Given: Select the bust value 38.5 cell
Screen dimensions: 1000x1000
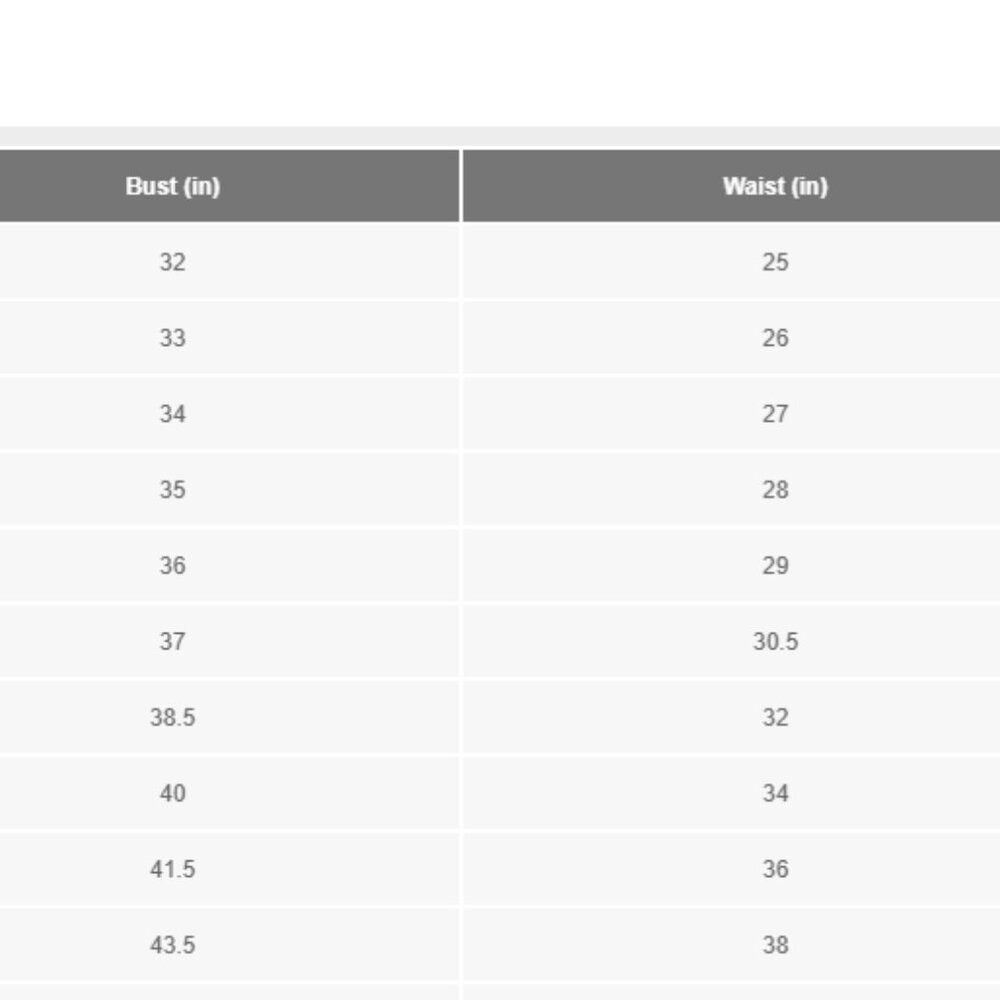Looking at the screenshot, I should 172,717.
